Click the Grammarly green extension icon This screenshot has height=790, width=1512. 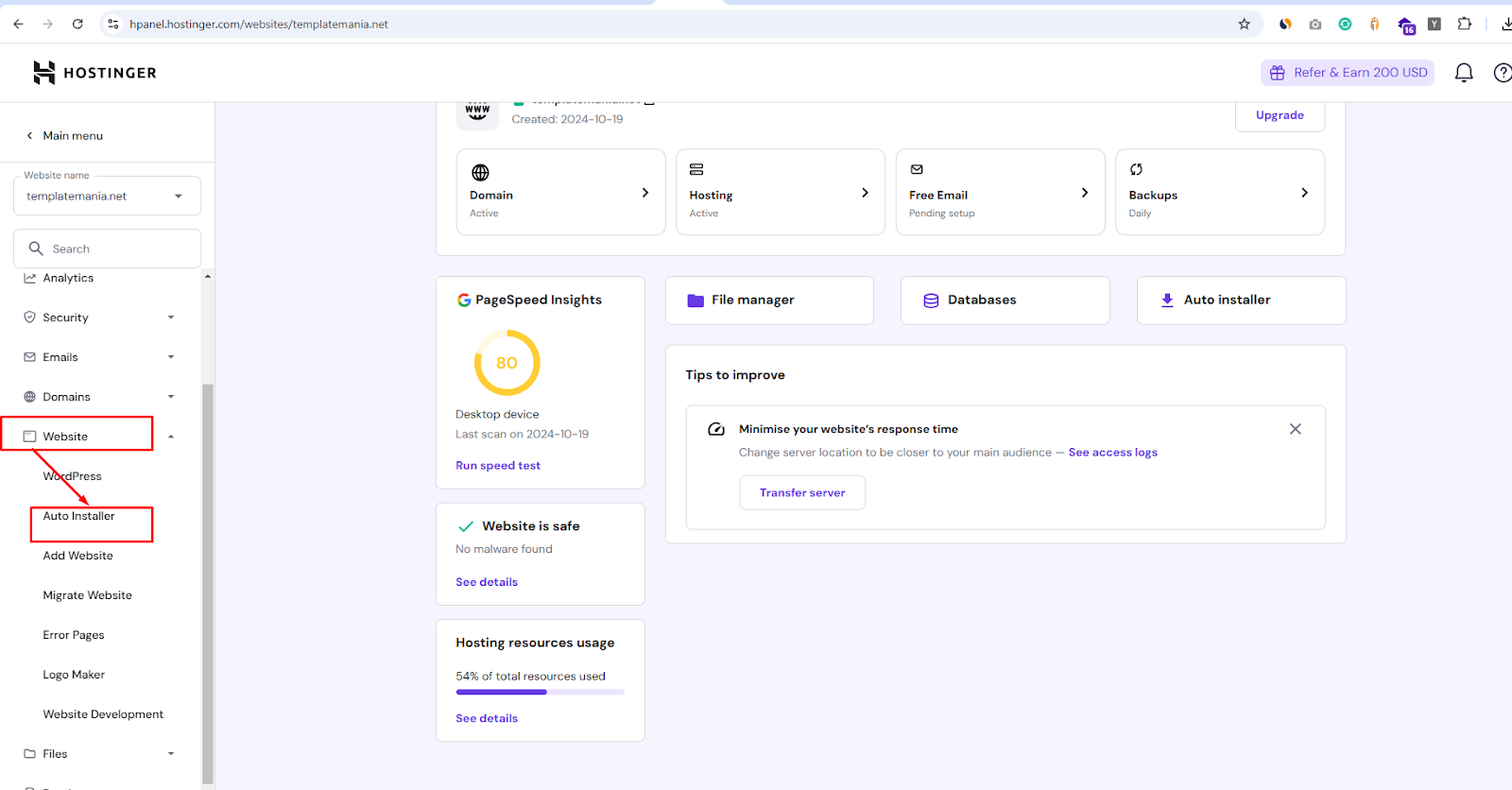1345,24
